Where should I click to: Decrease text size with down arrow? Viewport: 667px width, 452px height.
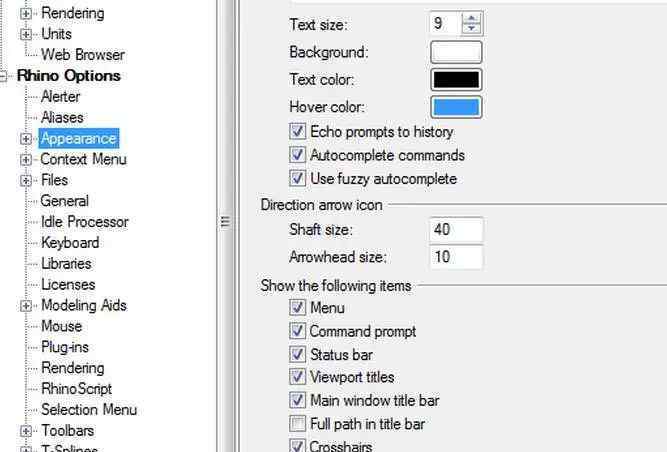pyautogui.click(x=471, y=28)
